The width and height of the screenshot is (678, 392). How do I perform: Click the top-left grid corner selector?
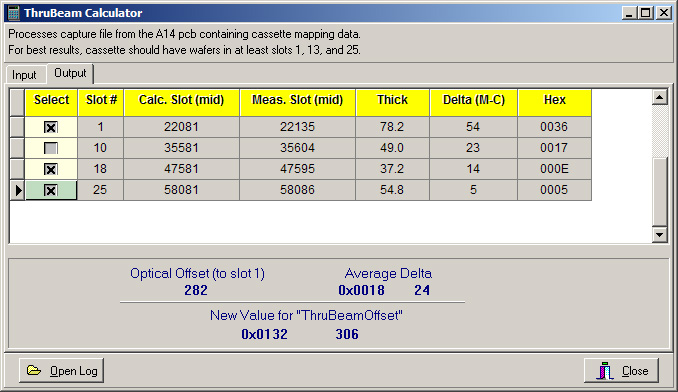click(x=17, y=103)
